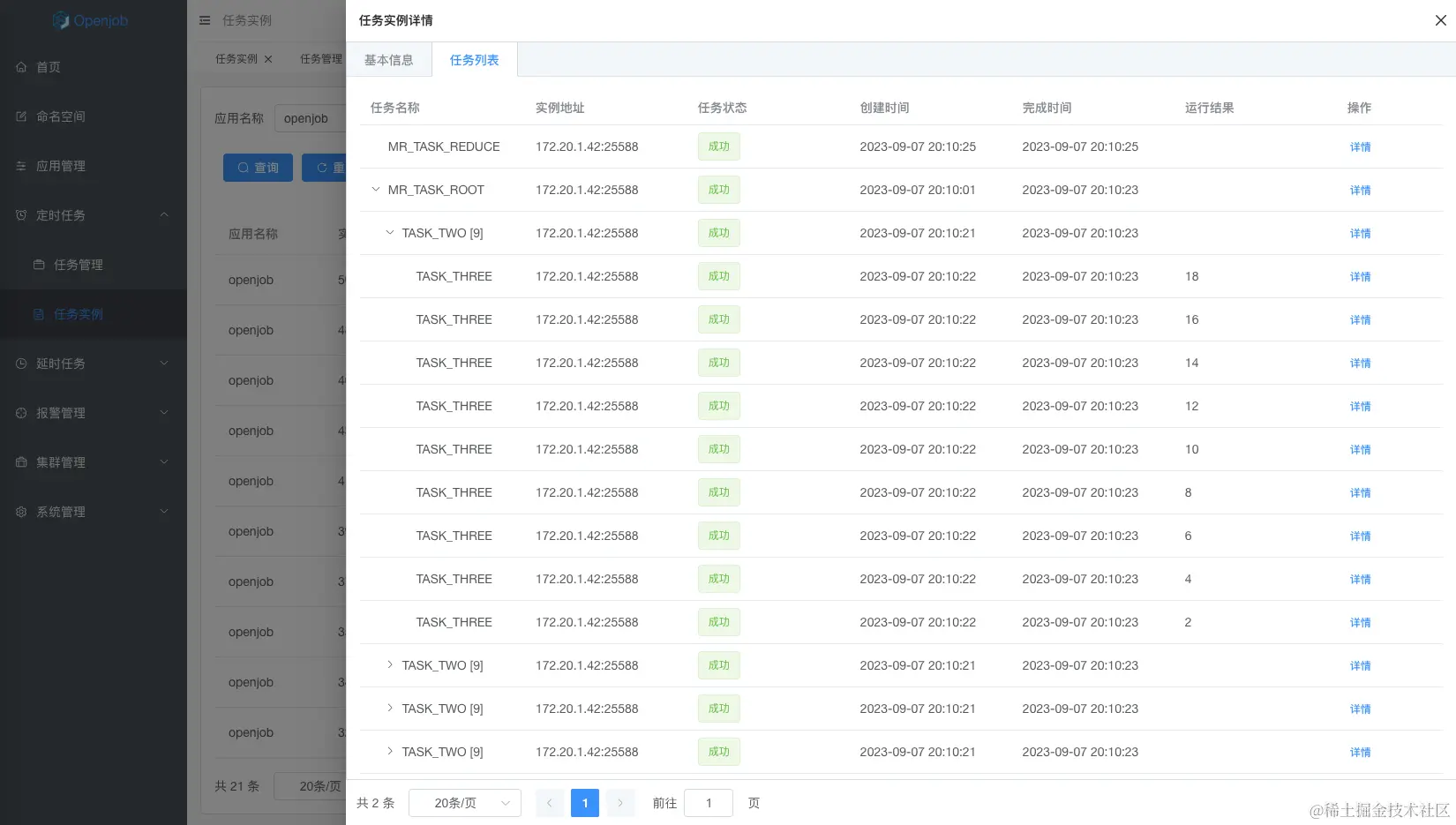Close the 任务实例详情 drawer
This screenshot has width=1456, height=825.
pyautogui.click(x=1441, y=20)
